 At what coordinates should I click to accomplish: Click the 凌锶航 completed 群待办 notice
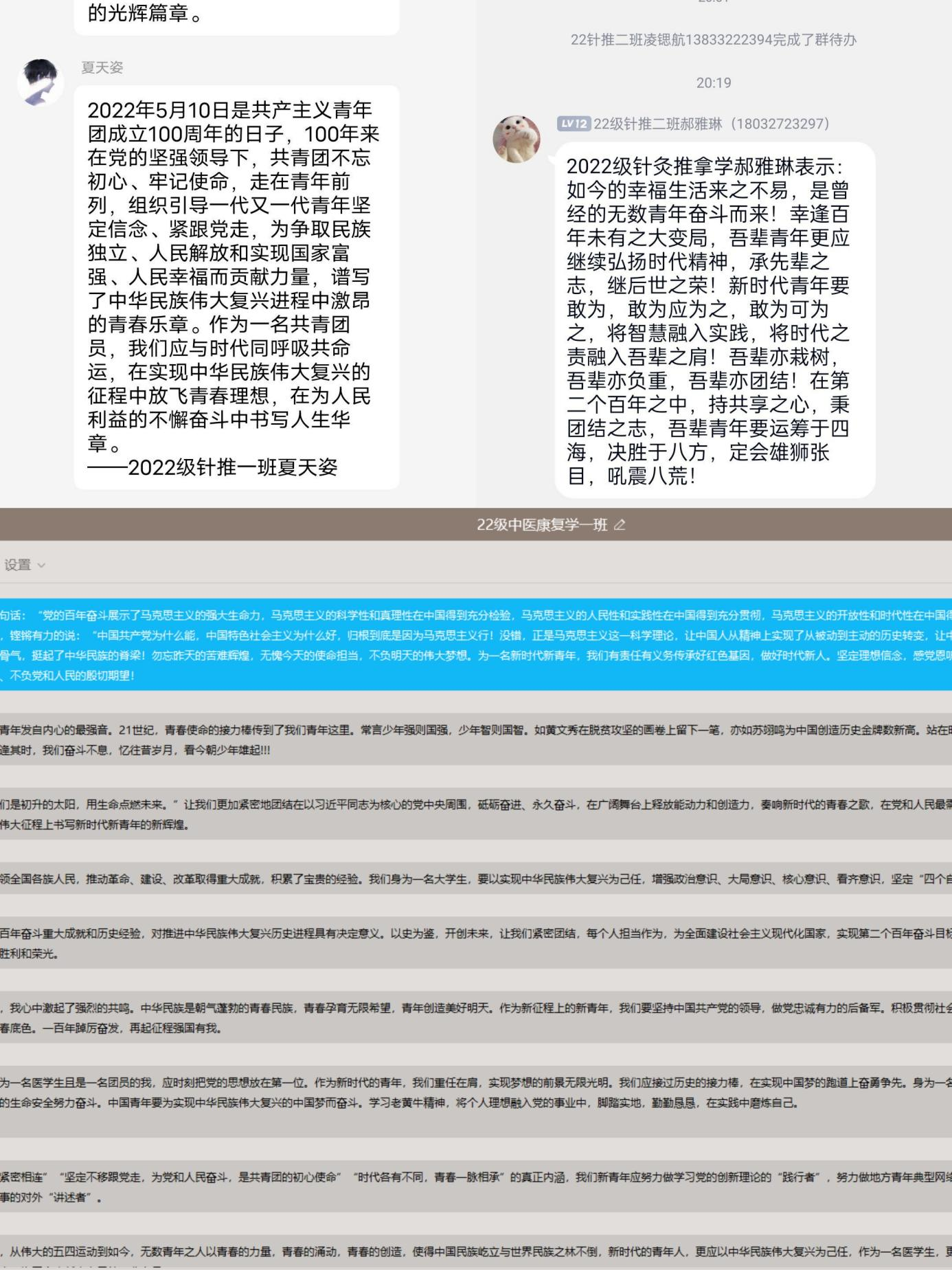tap(713, 40)
